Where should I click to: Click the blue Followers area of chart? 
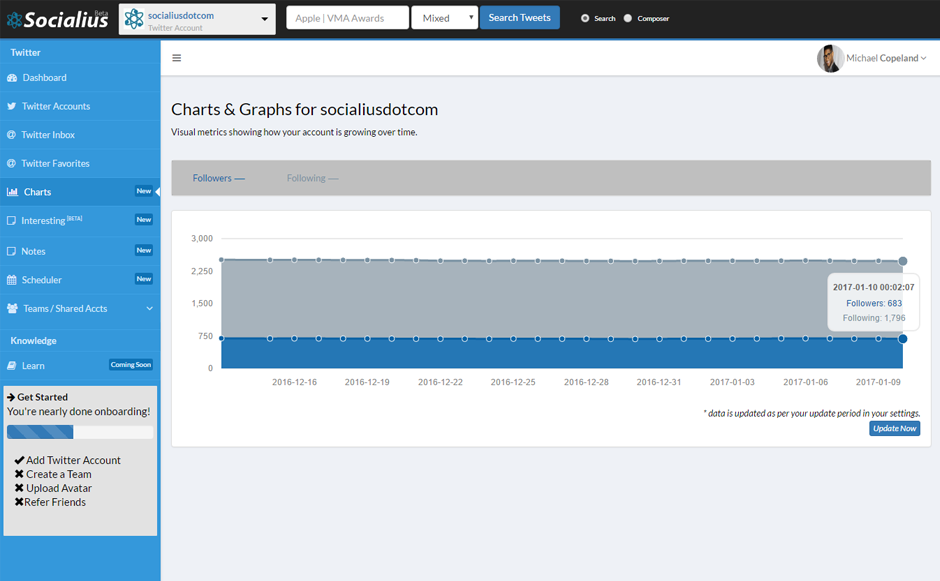[562, 354]
